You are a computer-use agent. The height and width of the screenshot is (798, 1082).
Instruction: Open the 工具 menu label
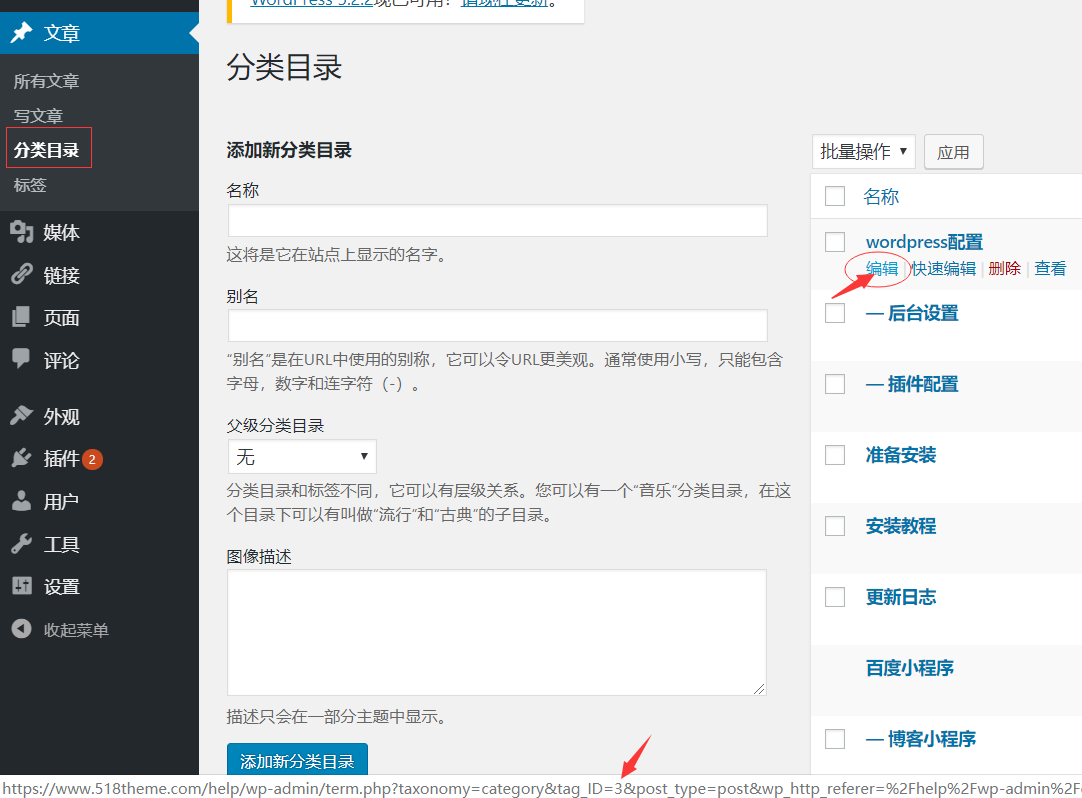pos(61,544)
